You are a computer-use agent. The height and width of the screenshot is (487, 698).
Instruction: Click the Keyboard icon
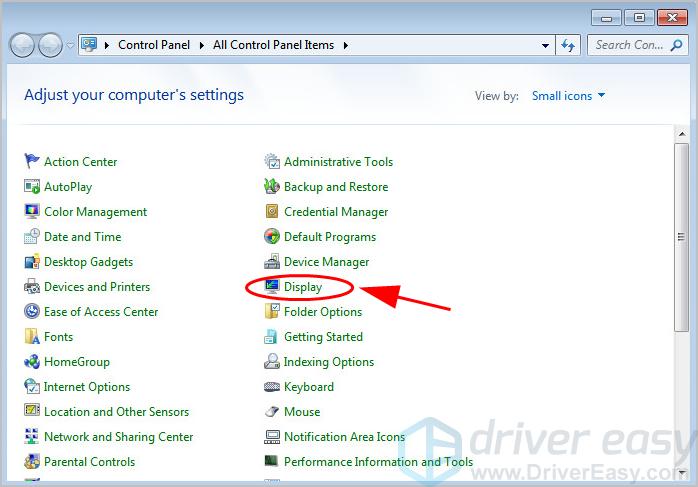272,386
